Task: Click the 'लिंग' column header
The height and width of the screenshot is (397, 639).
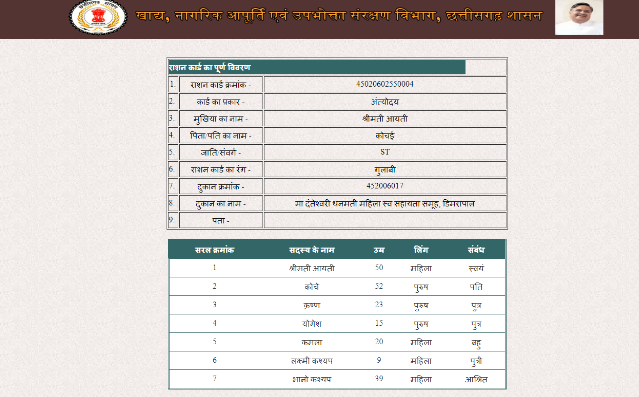Action: click(421, 249)
